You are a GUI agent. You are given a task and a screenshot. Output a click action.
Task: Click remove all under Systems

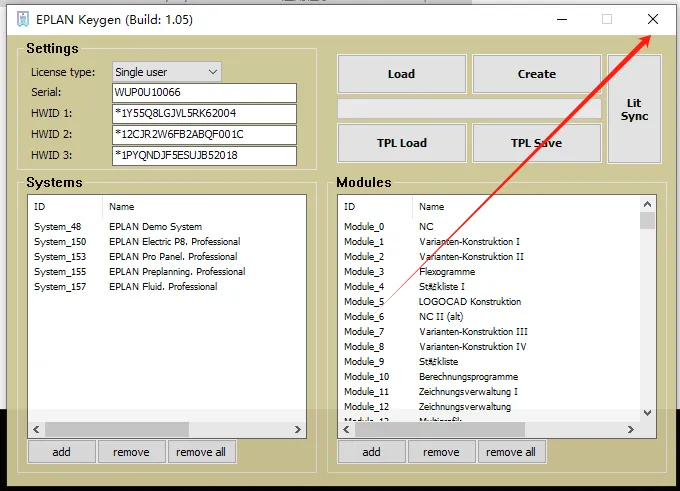(x=201, y=452)
